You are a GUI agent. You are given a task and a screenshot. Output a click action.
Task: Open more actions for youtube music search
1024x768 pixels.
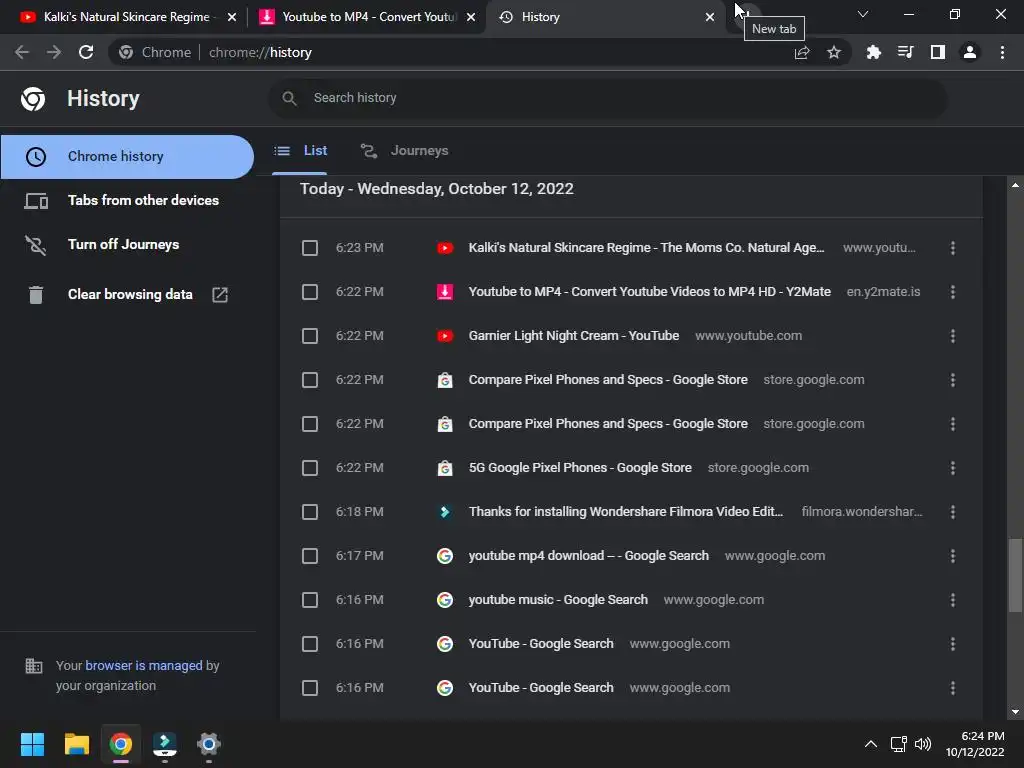[953, 600]
